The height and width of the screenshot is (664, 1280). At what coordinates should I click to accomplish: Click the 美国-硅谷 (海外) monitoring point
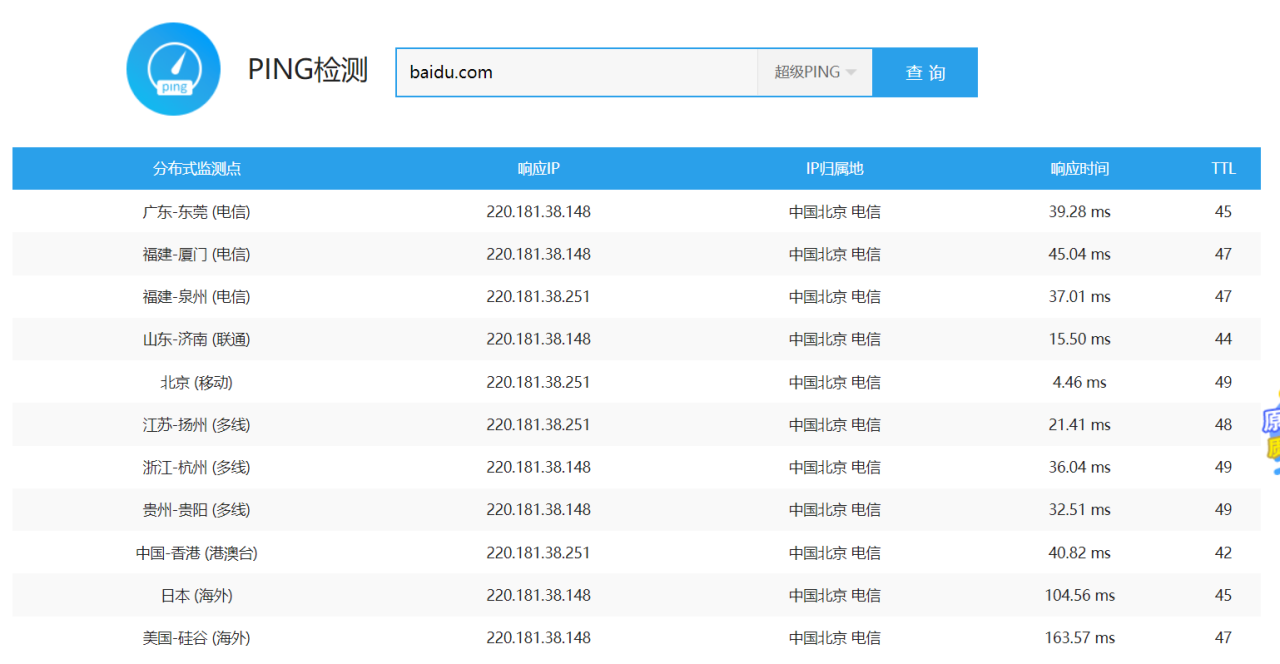197,637
